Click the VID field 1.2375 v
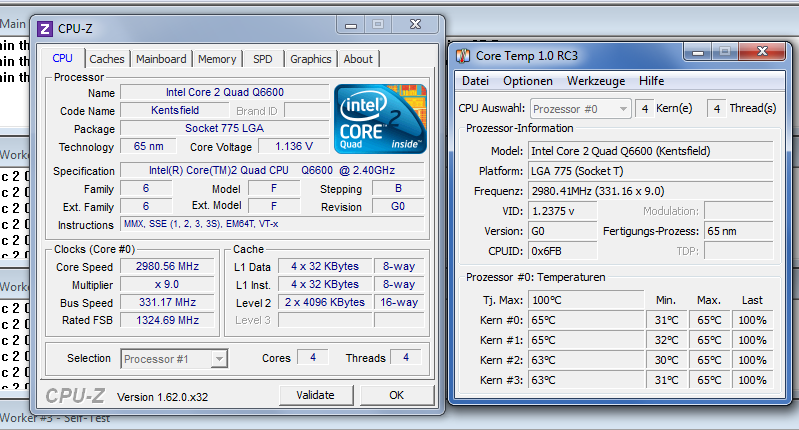Image resolution: width=799 pixels, height=430 pixels. [x=563, y=211]
